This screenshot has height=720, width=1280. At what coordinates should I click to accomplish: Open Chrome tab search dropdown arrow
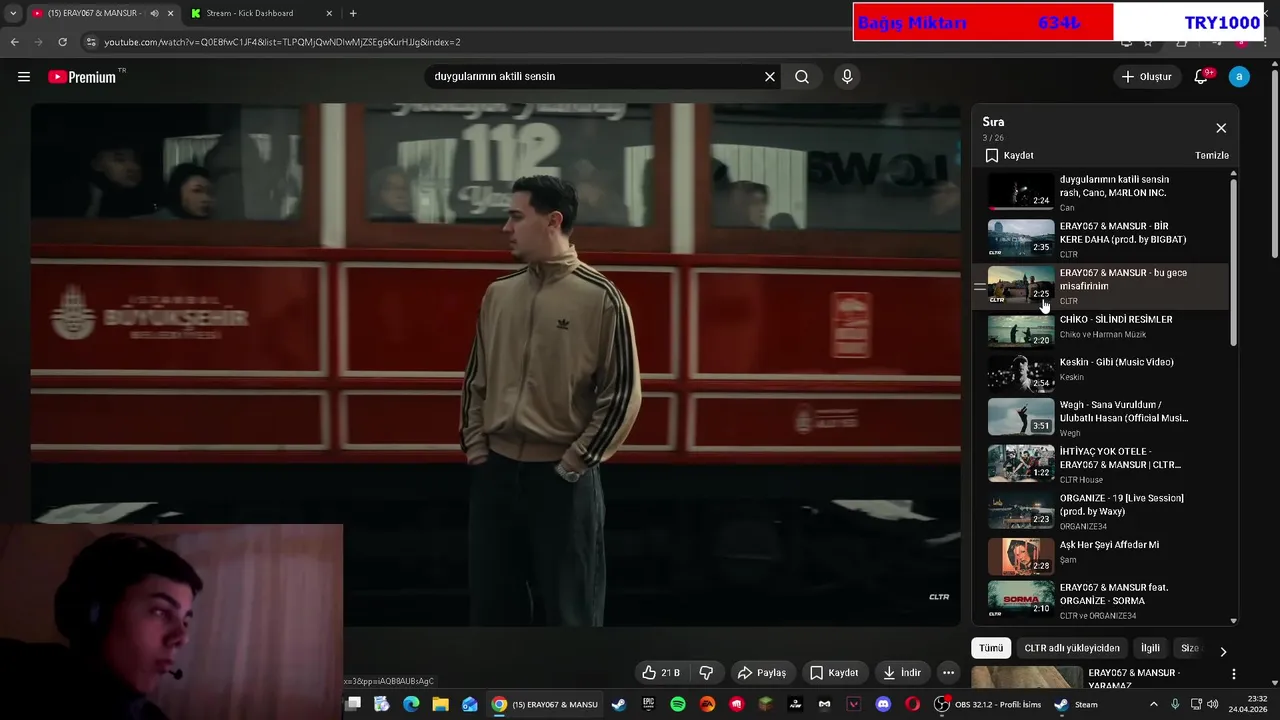(13, 13)
